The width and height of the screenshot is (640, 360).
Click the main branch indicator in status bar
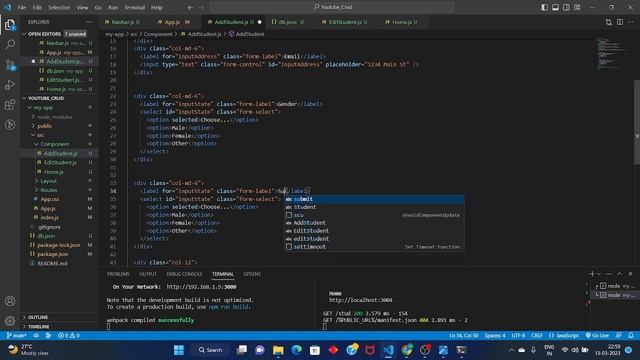click(17, 335)
